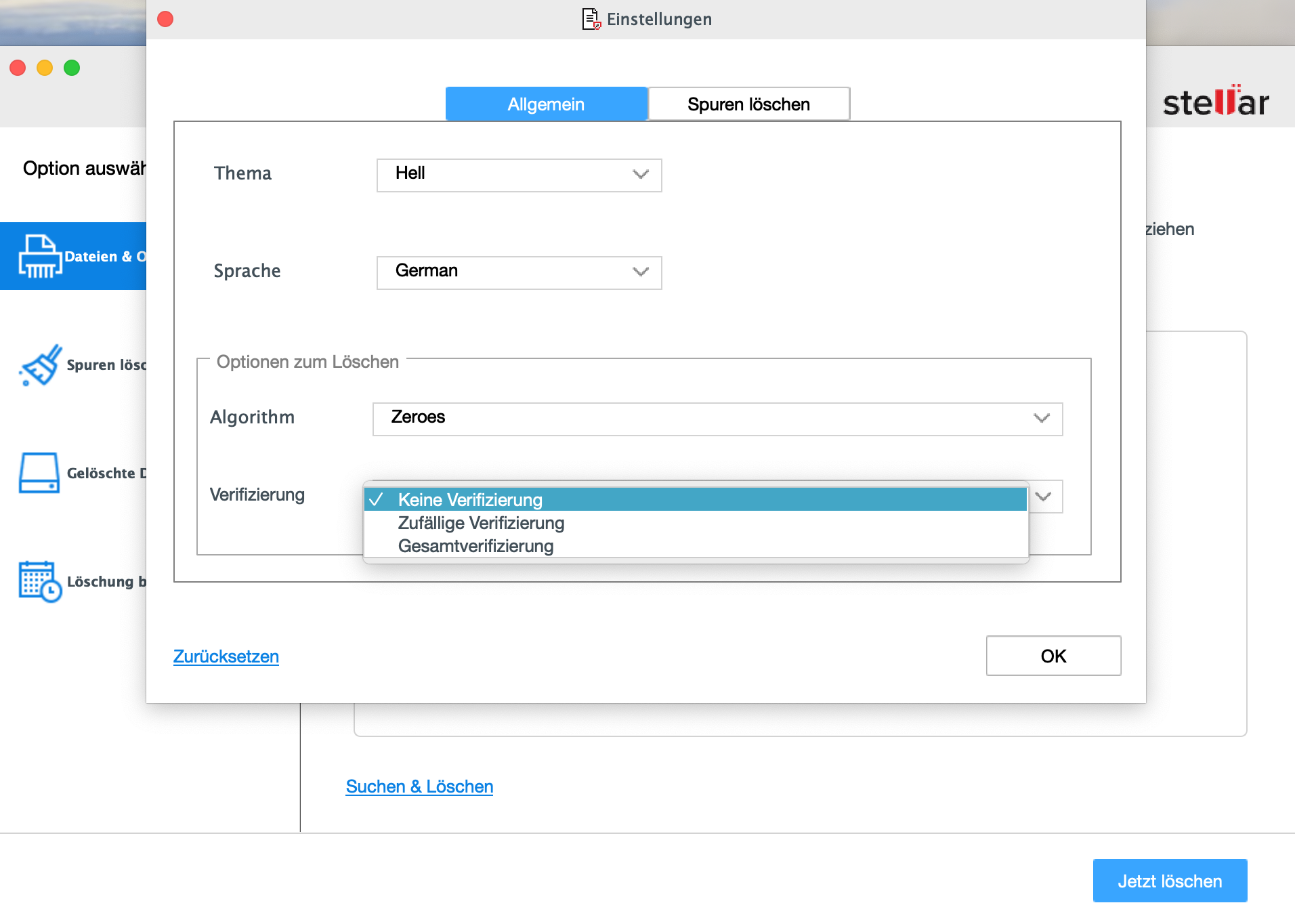Select the Gelöschte D sidebar label

coord(106,474)
